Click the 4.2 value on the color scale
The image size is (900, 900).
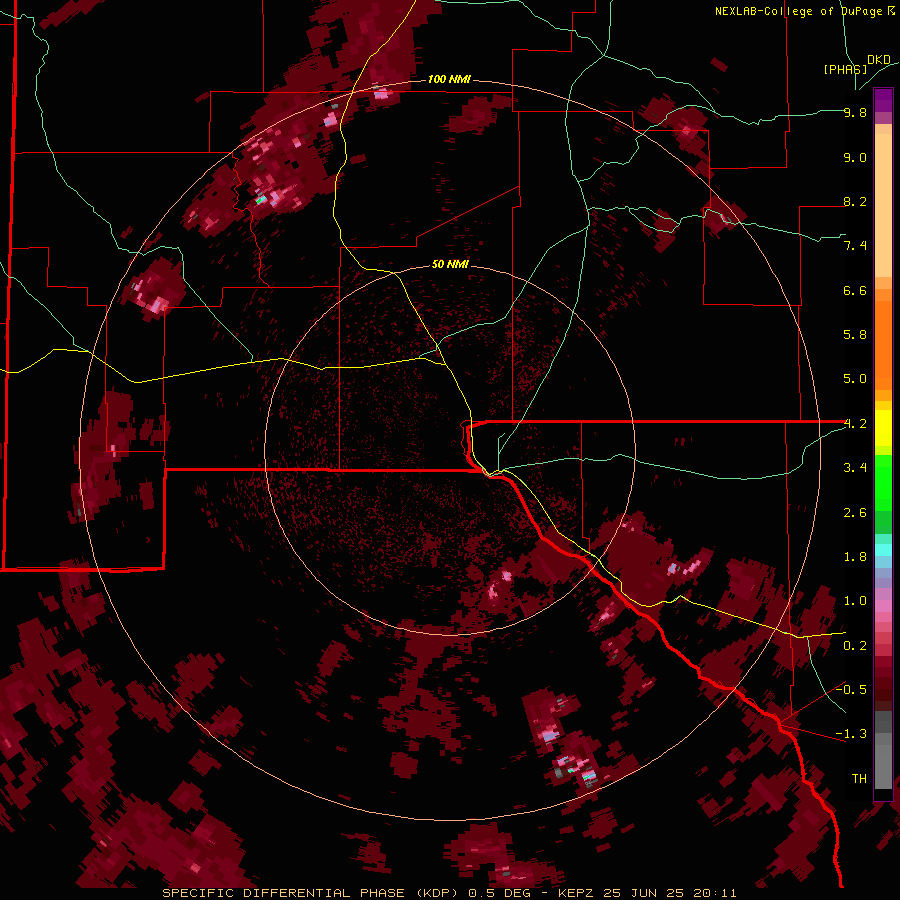855,424
